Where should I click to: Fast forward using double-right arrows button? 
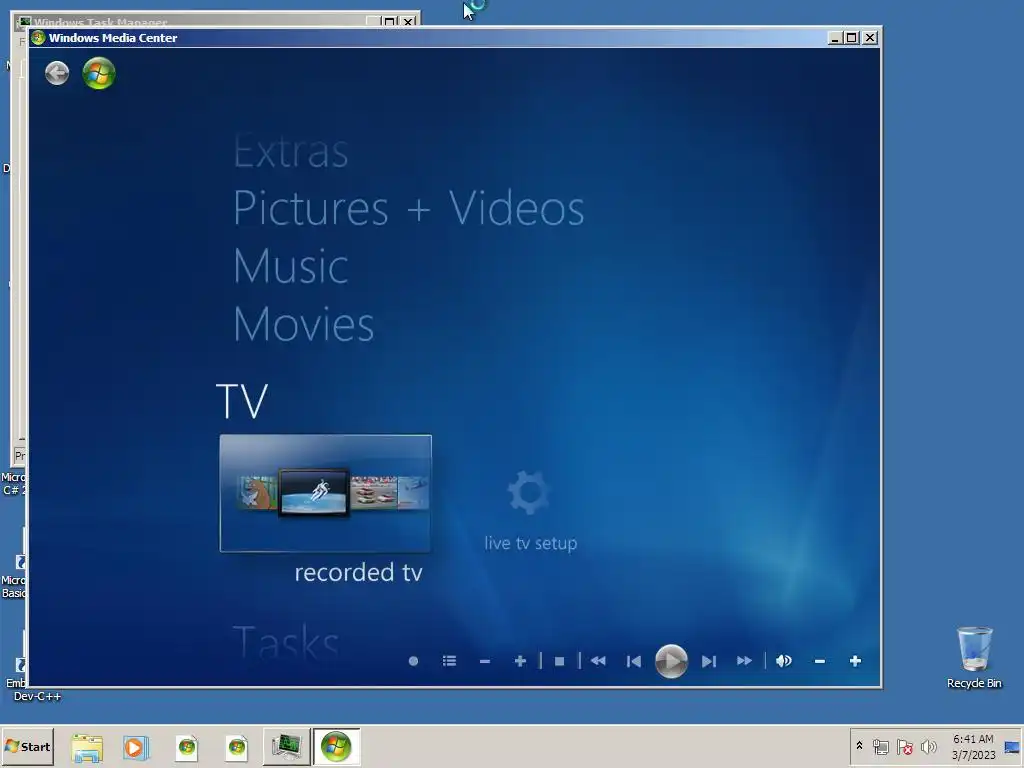(x=744, y=661)
